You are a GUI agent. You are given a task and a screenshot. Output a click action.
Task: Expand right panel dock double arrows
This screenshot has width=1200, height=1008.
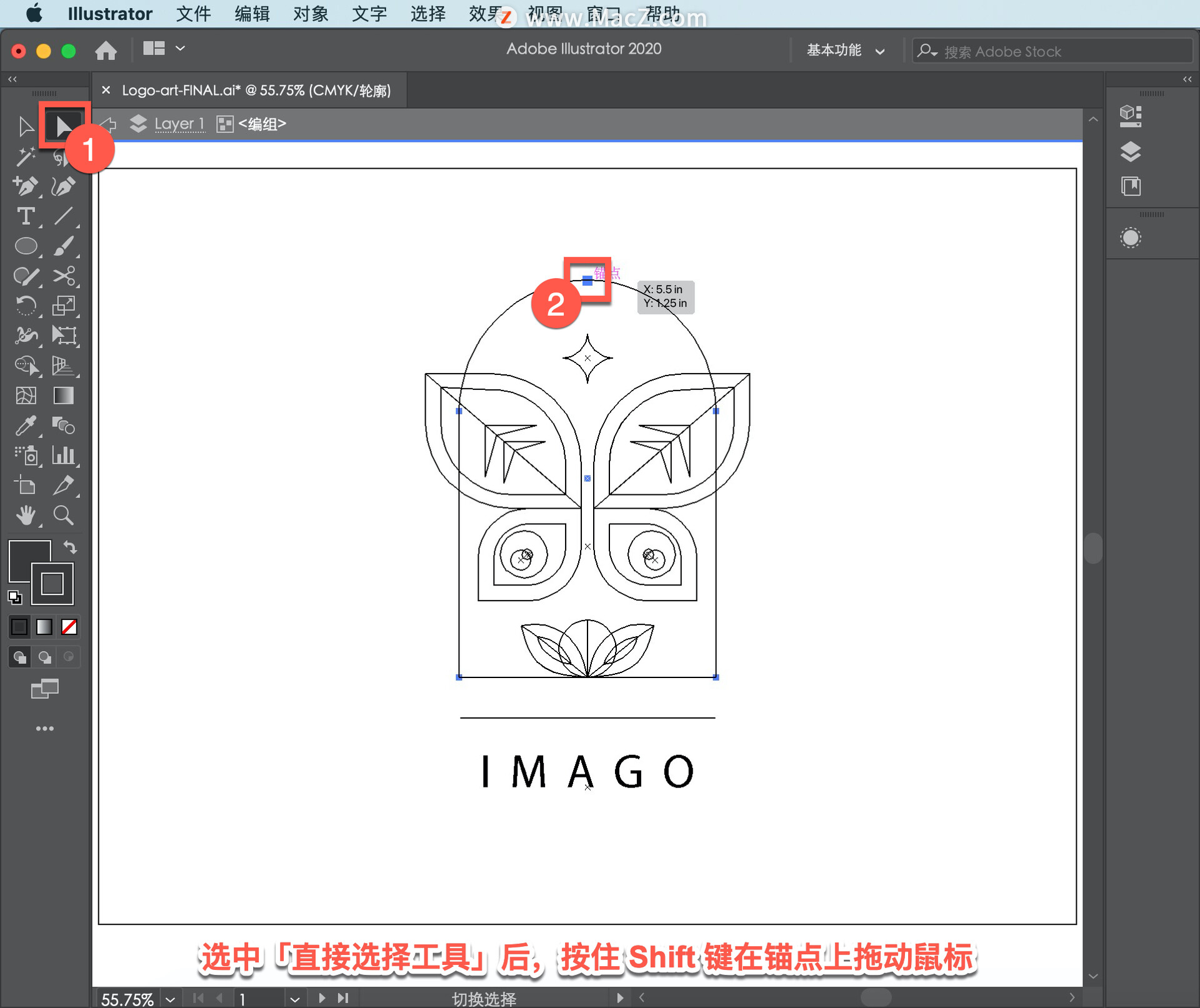tap(1187, 79)
